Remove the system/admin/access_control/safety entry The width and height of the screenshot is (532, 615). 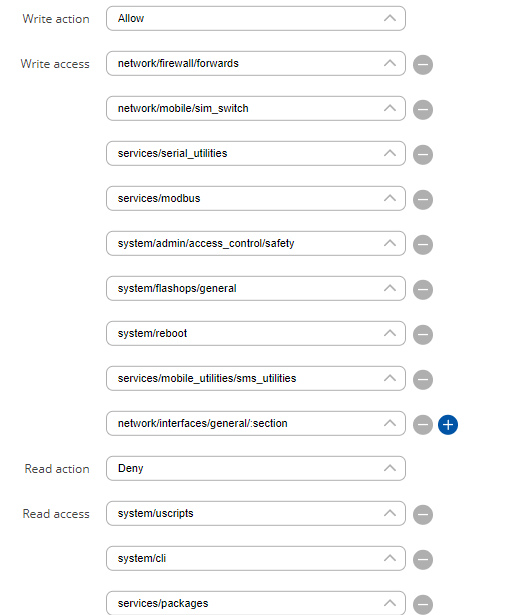423,245
